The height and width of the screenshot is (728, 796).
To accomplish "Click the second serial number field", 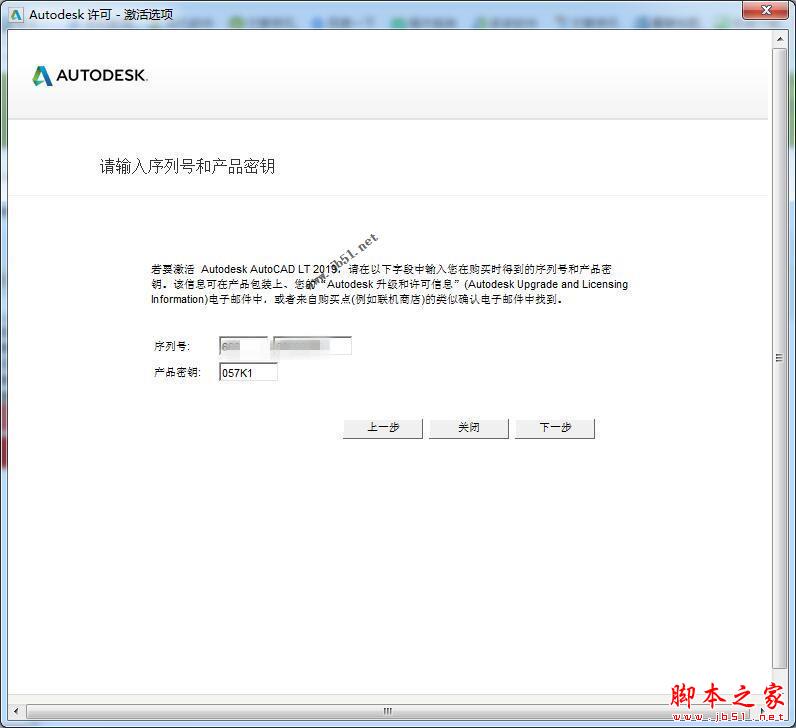I will tap(312, 346).
